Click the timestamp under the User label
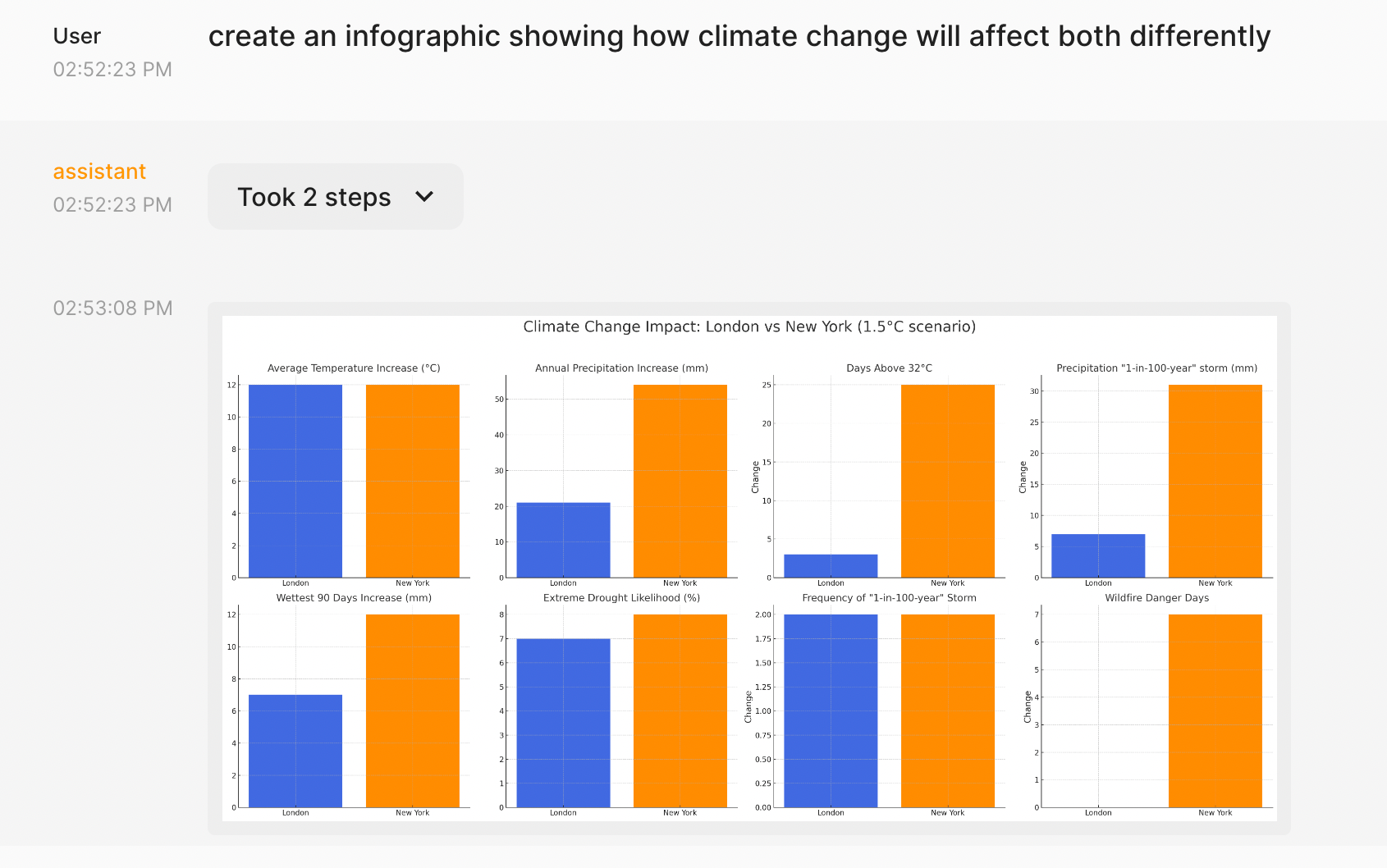Image resolution: width=1387 pixels, height=868 pixels. (112, 70)
